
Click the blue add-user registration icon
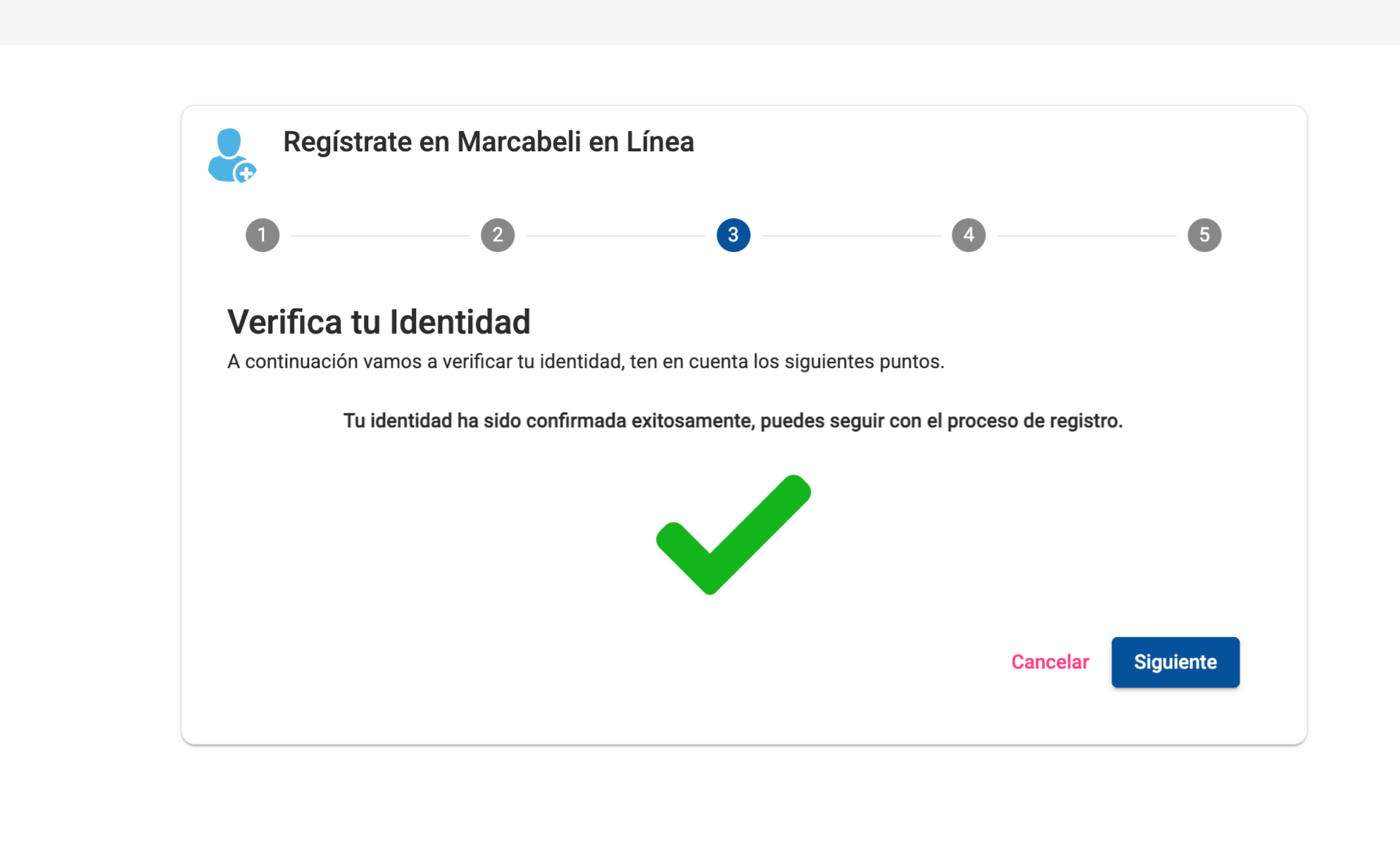(x=229, y=154)
